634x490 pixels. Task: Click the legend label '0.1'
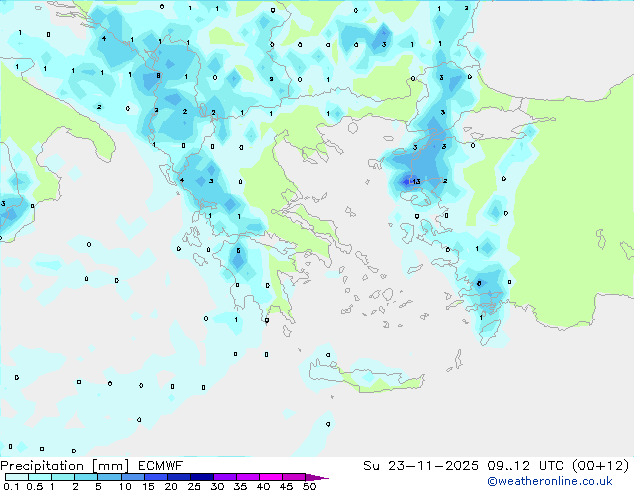(11, 486)
